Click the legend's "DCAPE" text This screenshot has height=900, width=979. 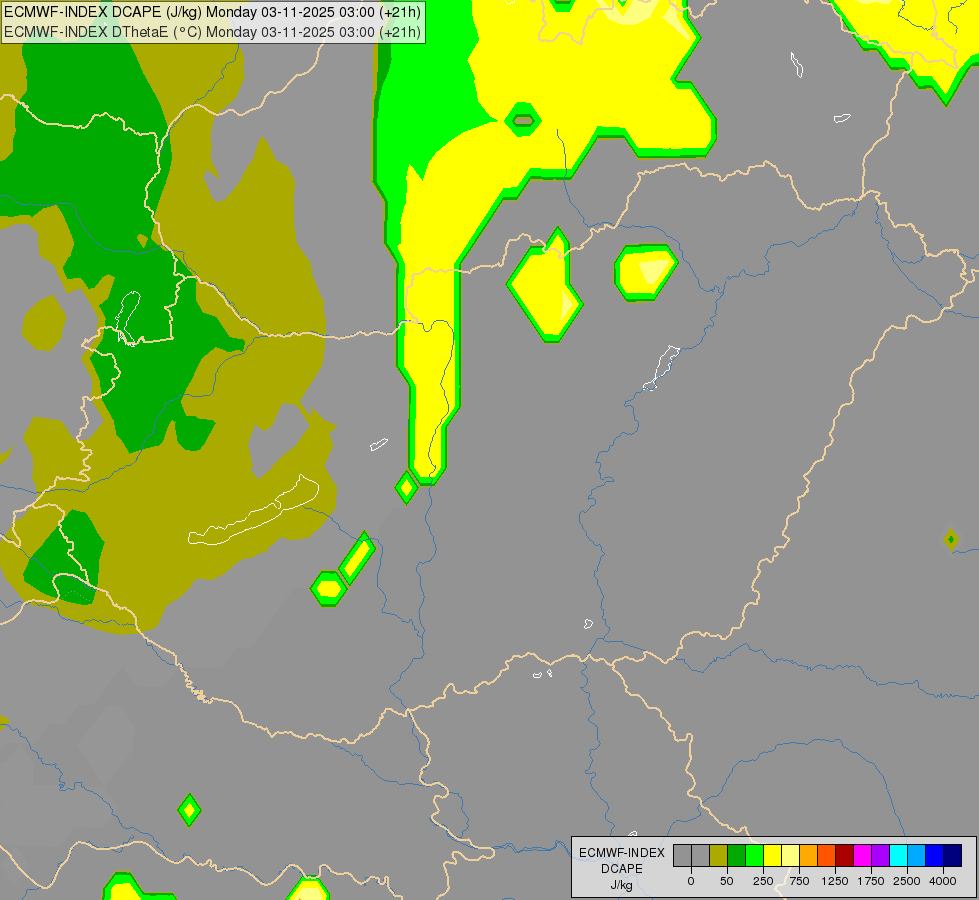pos(622,869)
